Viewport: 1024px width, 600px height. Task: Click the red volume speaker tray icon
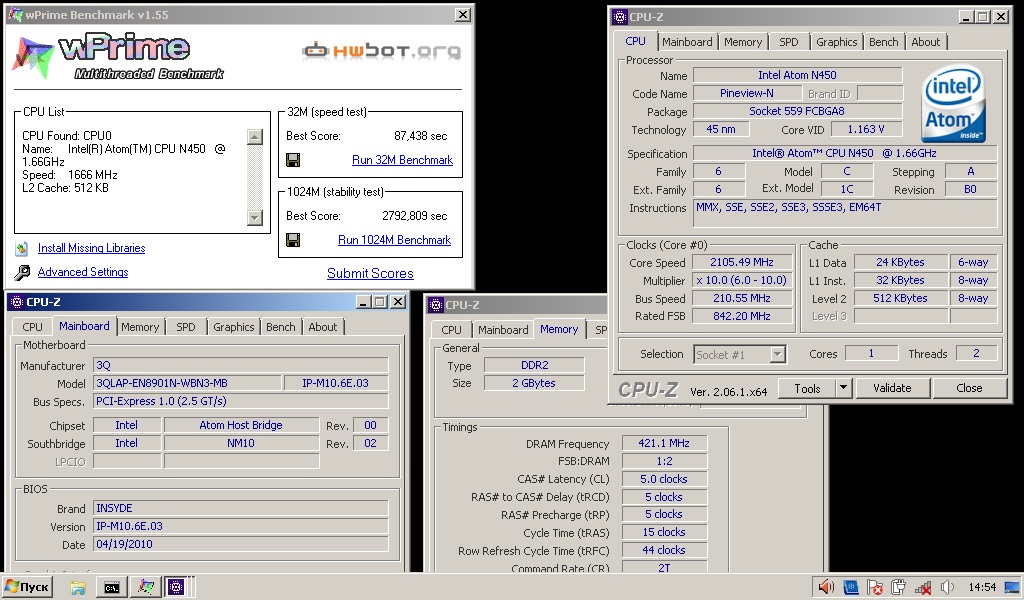tap(826, 587)
